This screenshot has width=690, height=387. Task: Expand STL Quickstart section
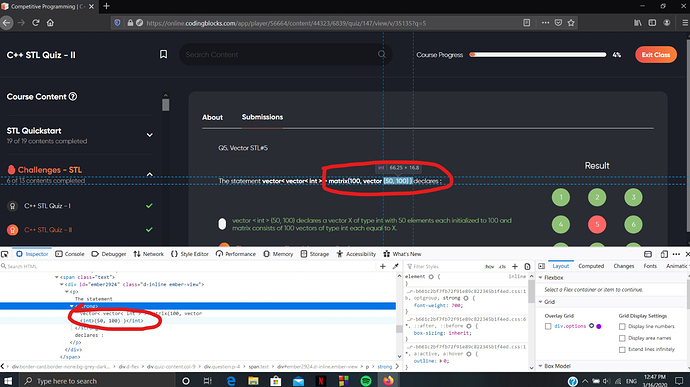click(x=150, y=135)
